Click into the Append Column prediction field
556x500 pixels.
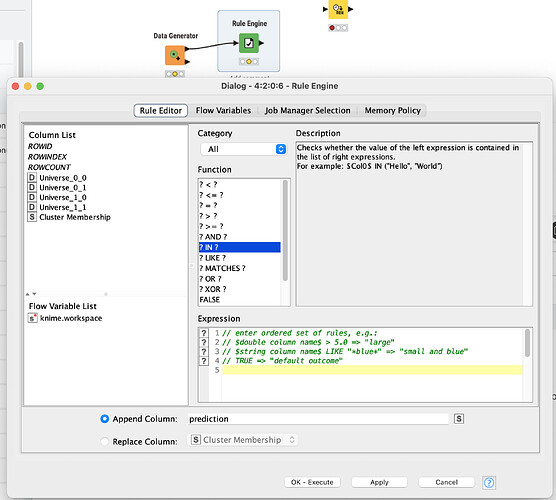tap(318, 419)
